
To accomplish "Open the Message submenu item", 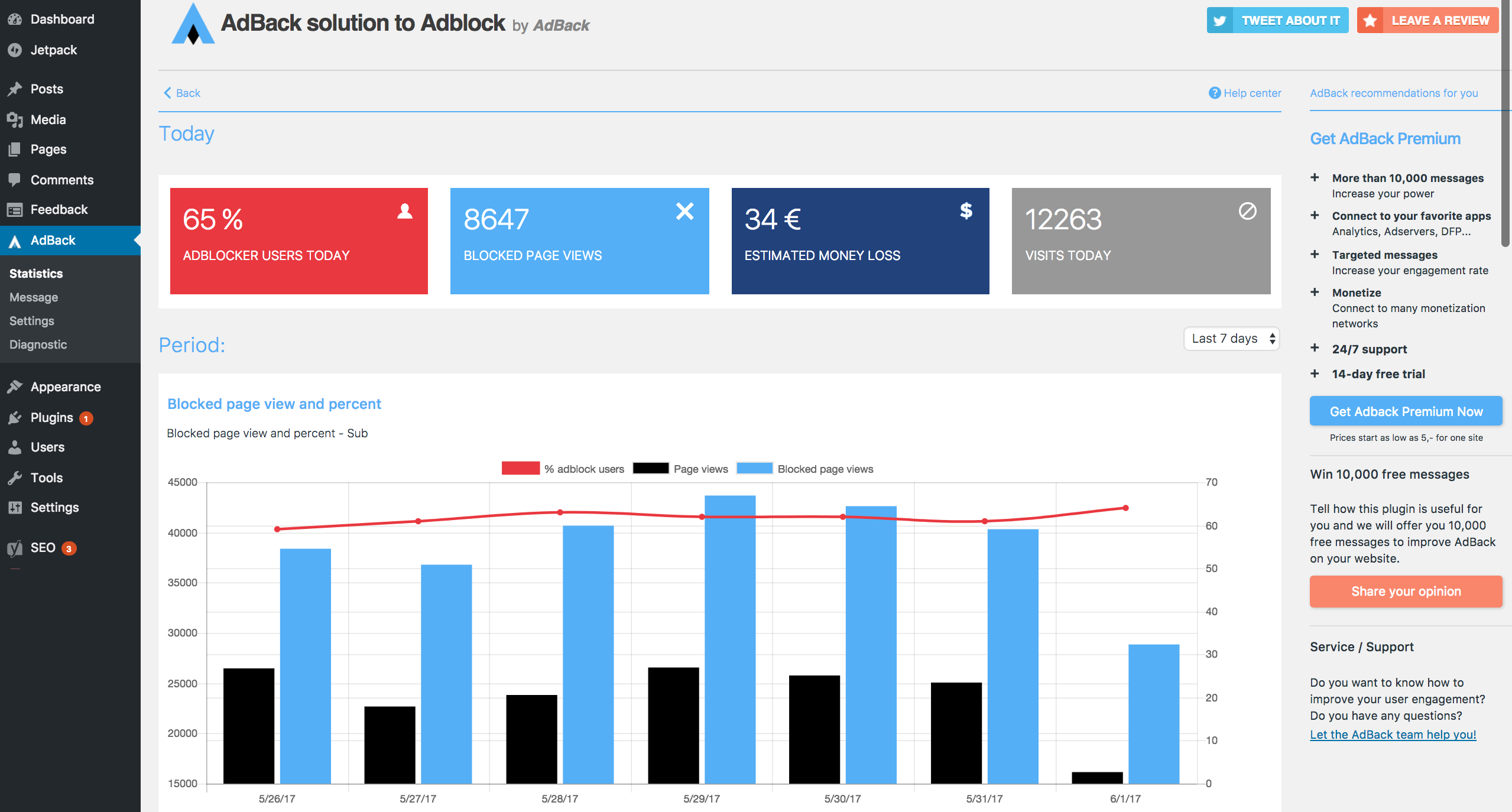I will (34, 297).
